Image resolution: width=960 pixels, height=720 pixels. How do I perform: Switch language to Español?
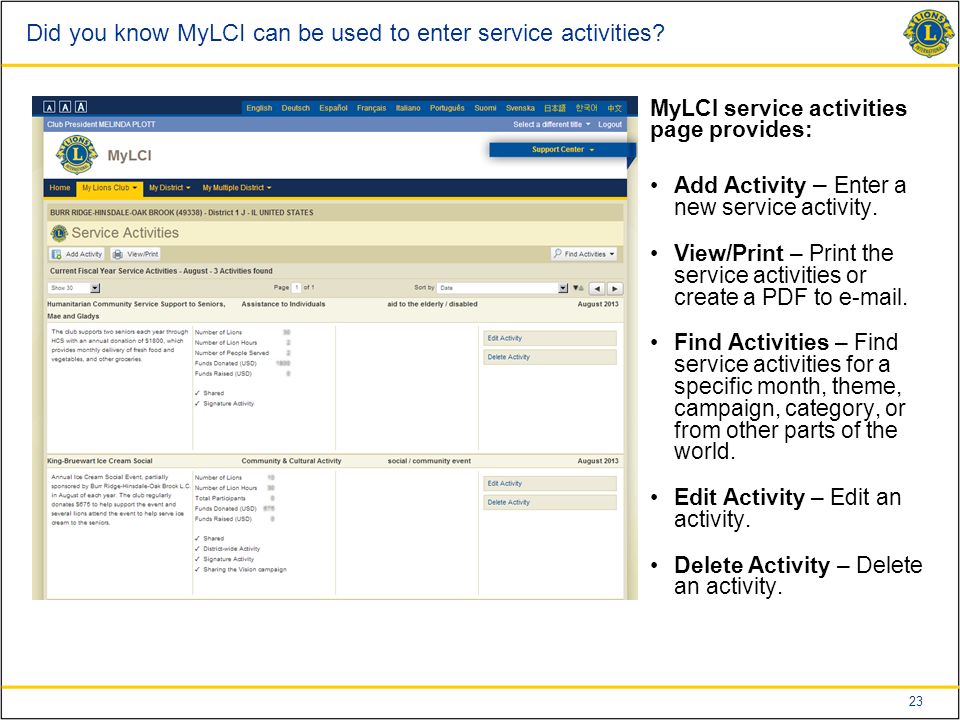pos(334,108)
